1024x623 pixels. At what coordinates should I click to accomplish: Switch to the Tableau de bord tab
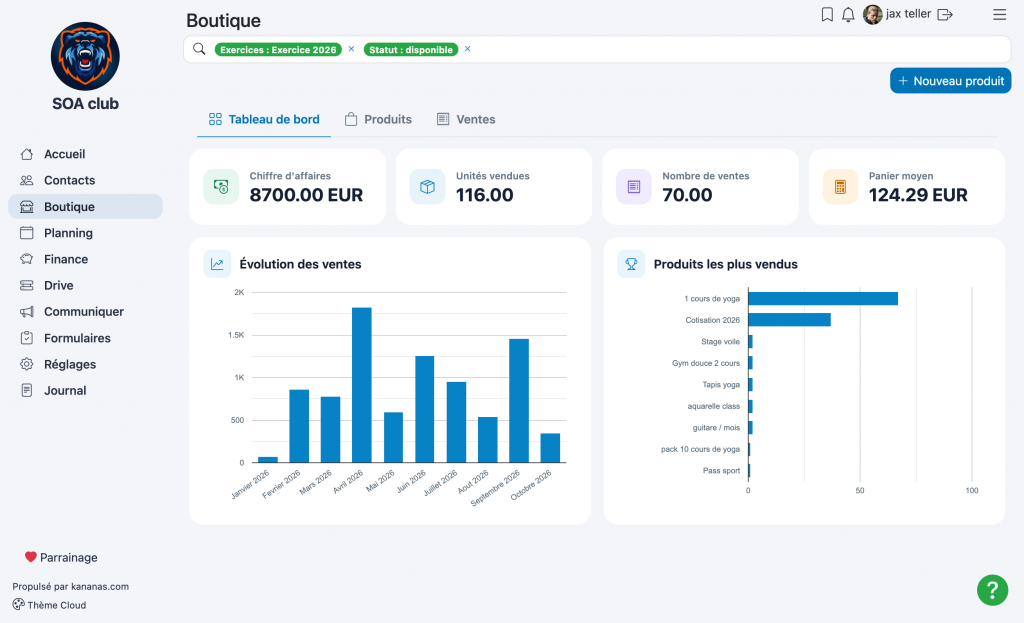click(x=264, y=120)
